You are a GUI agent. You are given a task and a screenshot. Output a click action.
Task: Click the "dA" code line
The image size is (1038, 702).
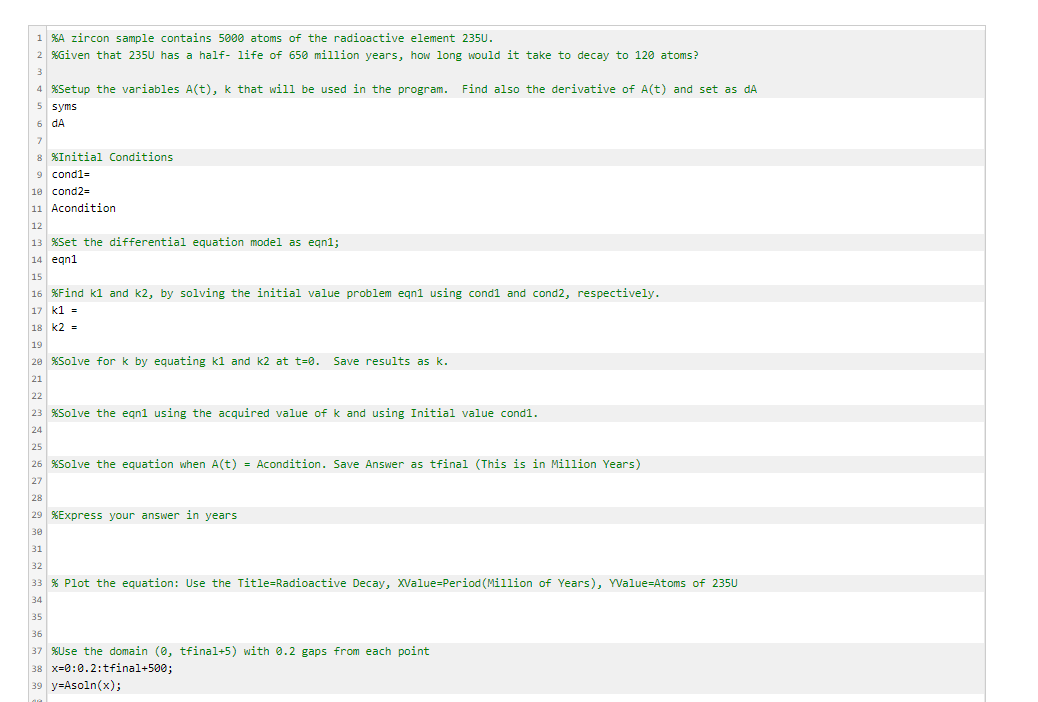[x=58, y=124]
